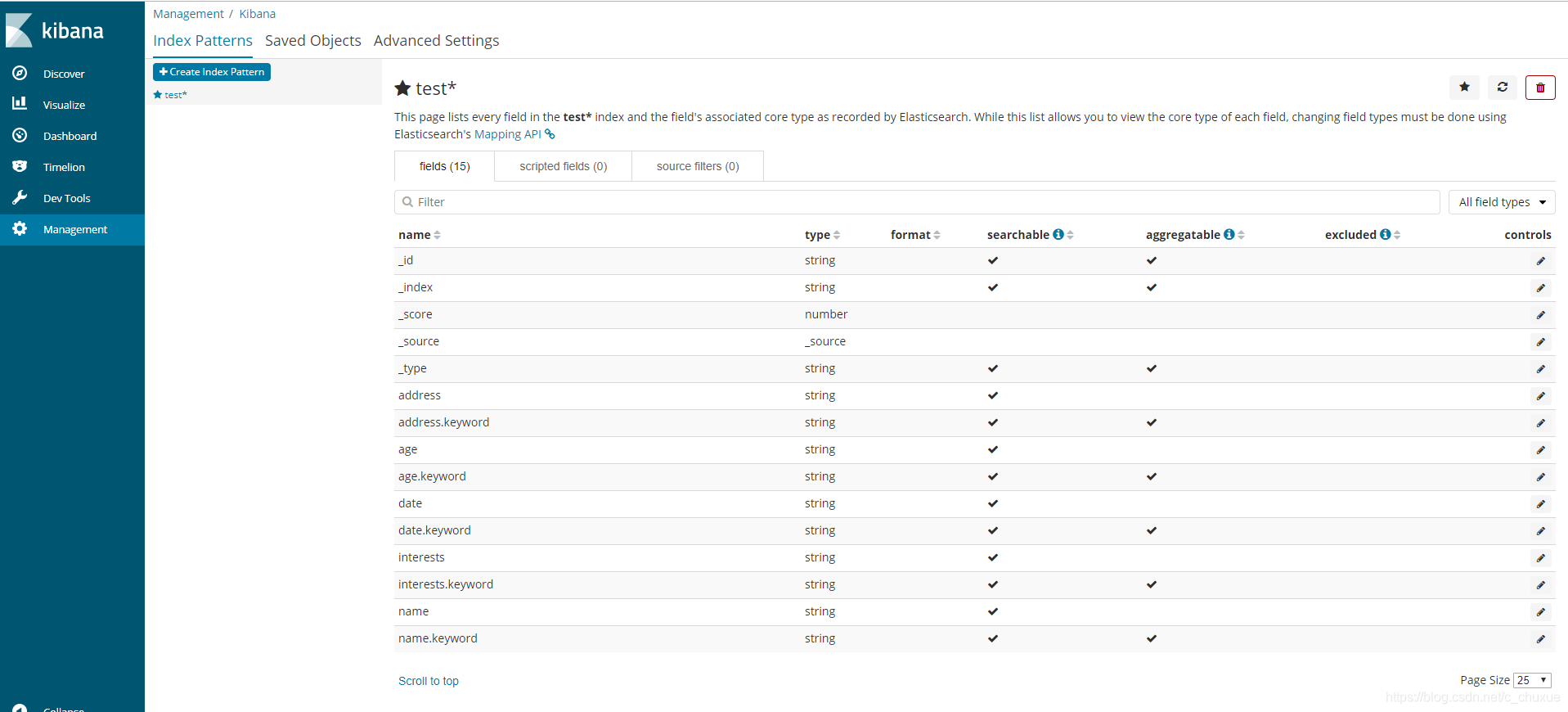The image size is (1568, 712).
Task: Go to Kibana breadcrumb
Action: click(258, 14)
